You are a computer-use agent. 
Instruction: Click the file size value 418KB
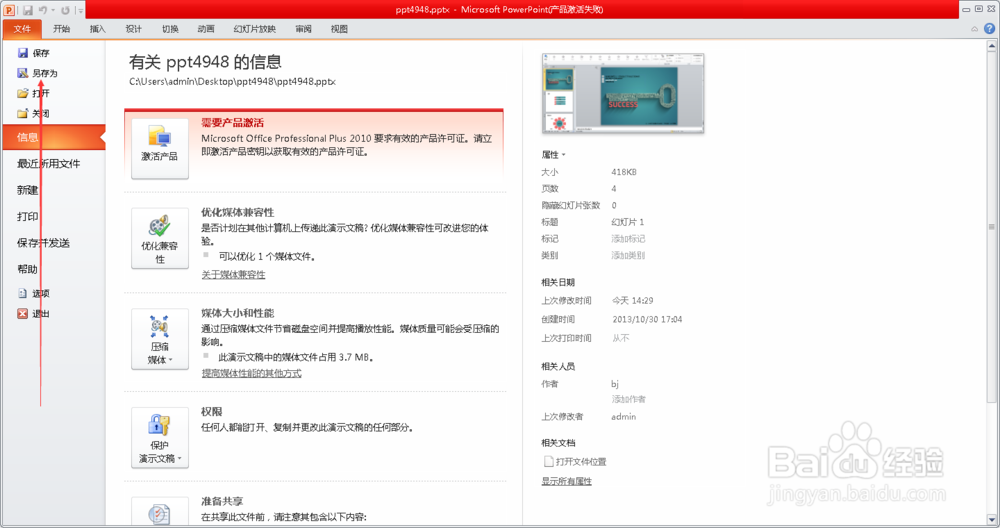[x=624, y=172]
